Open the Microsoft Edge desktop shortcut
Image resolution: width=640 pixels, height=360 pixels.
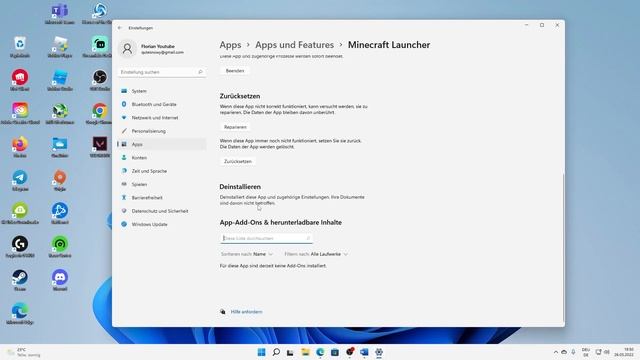tap(20, 314)
